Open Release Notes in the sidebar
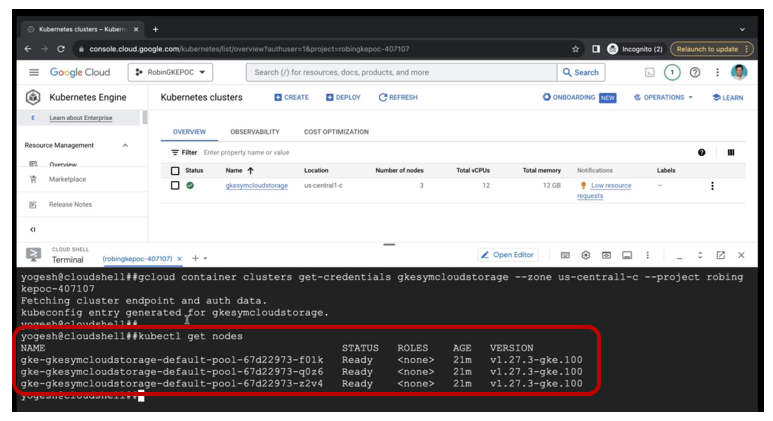 tap(70, 205)
